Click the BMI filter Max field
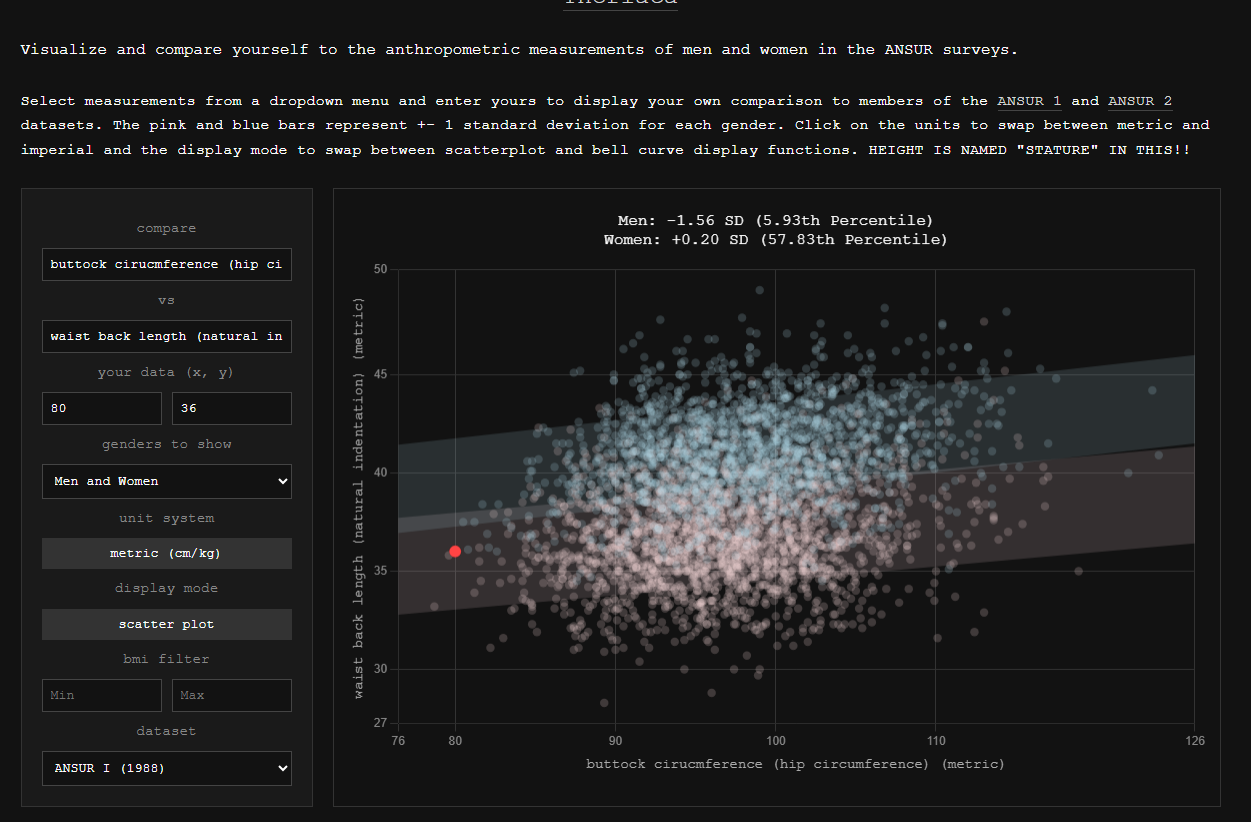The image size is (1251, 822). [x=232, y=695]
